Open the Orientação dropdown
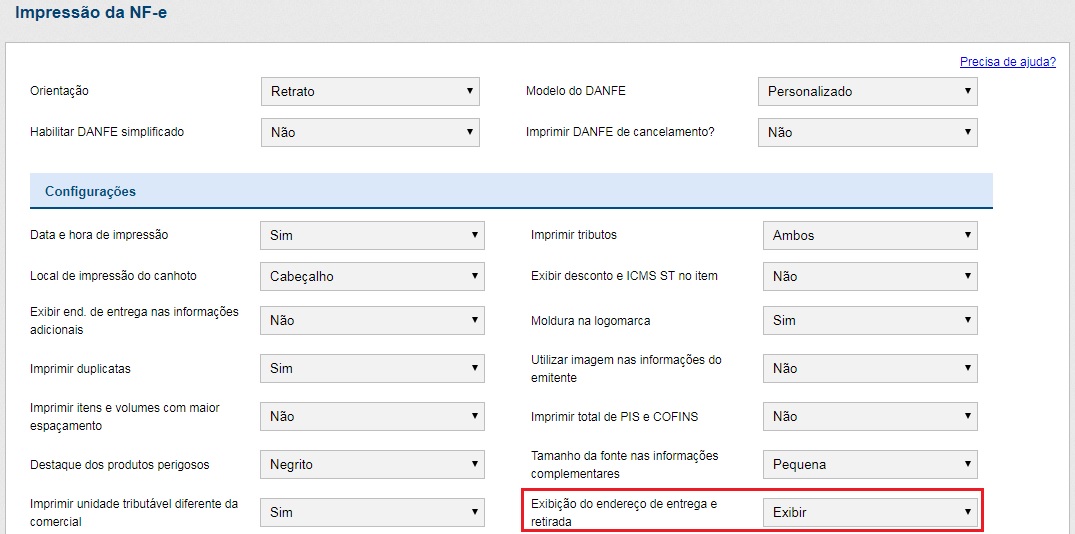Image resolution: width=1075 pixels, height=534 pixels. tap(370, 91)
